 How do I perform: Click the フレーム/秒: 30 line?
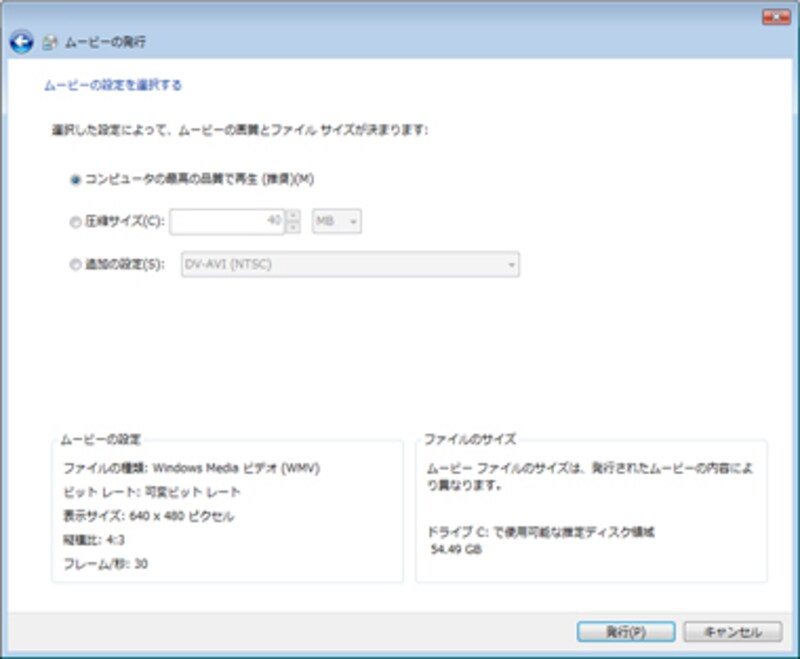coord(106,564)
